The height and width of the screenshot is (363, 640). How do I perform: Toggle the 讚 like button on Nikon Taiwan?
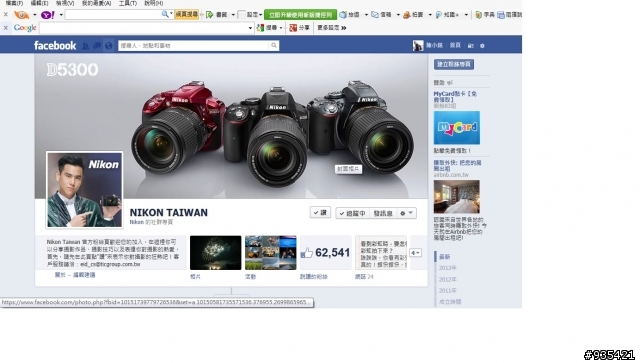(x=320, y=213)
